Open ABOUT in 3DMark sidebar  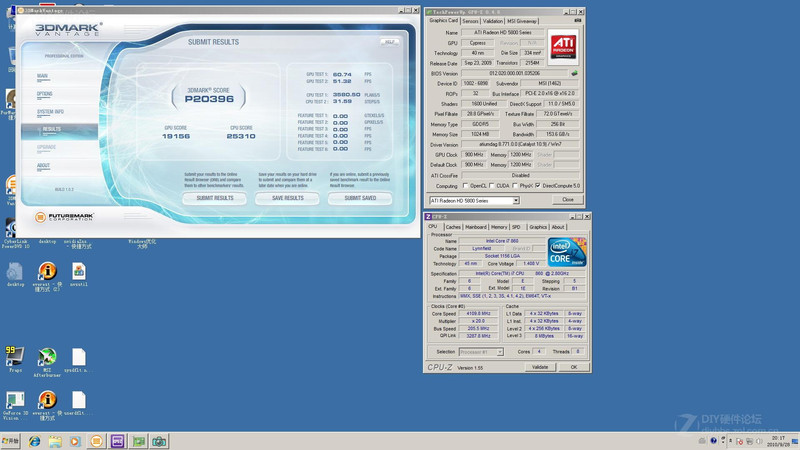coord(43,166)
